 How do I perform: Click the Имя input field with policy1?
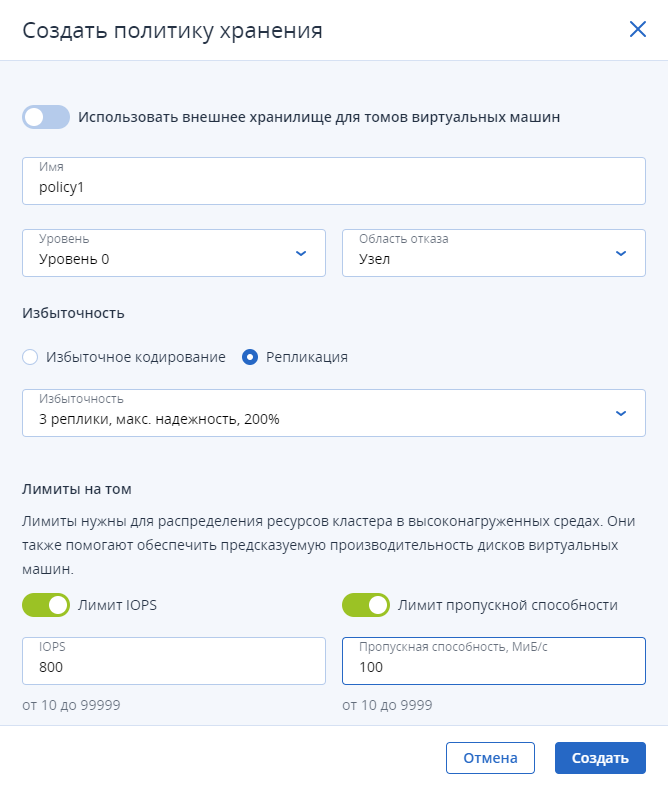click(x=334, y=181)
